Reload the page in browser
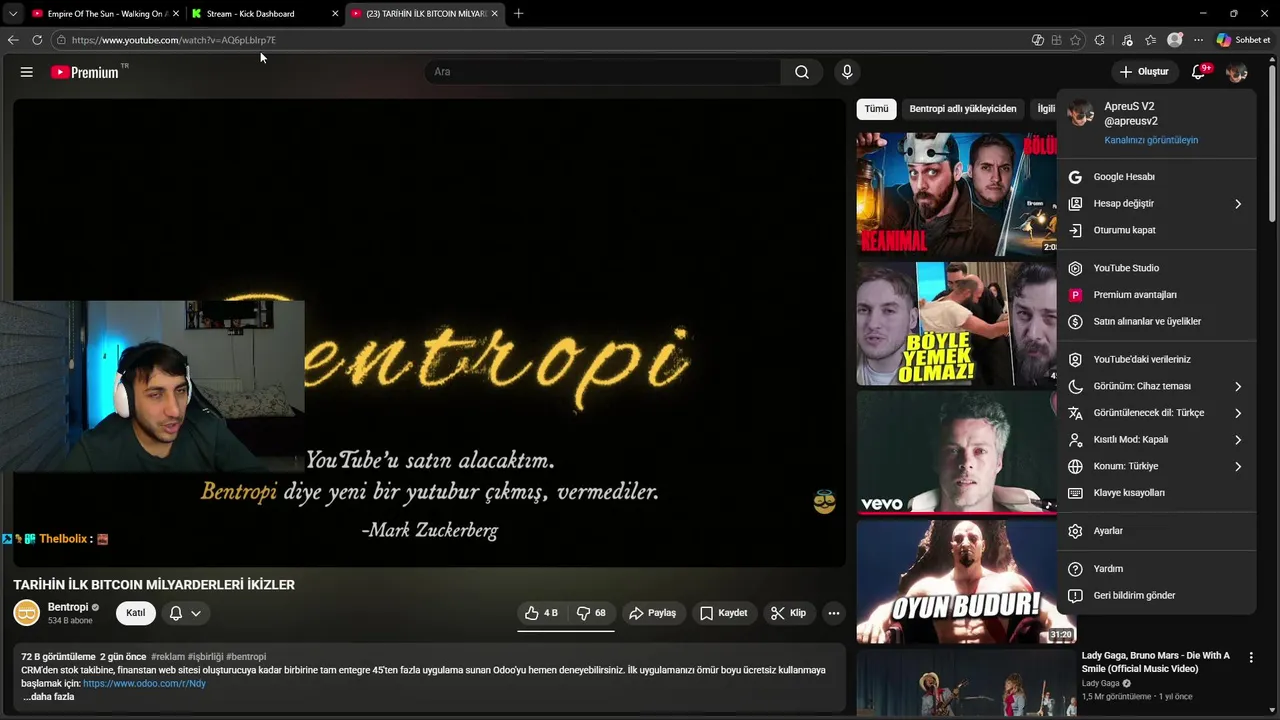This screenshot has width=1280, height=720. click(37, 40)
